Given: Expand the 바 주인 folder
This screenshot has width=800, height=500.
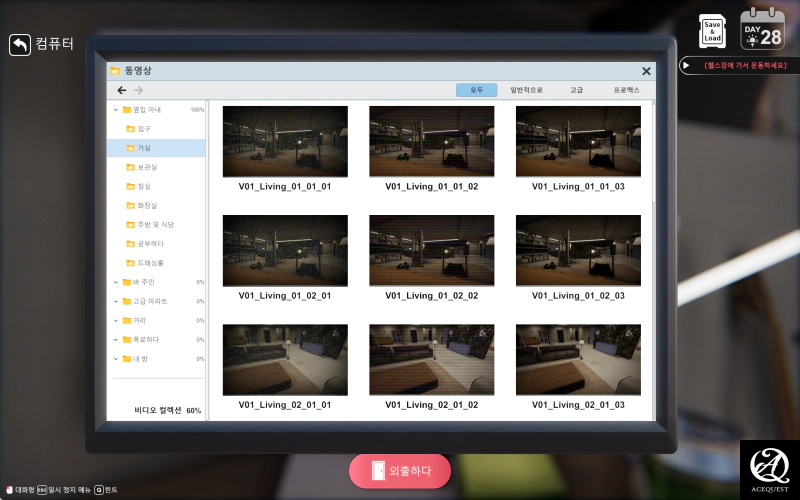Looking at the screenshot, I should tap(115, 282).
